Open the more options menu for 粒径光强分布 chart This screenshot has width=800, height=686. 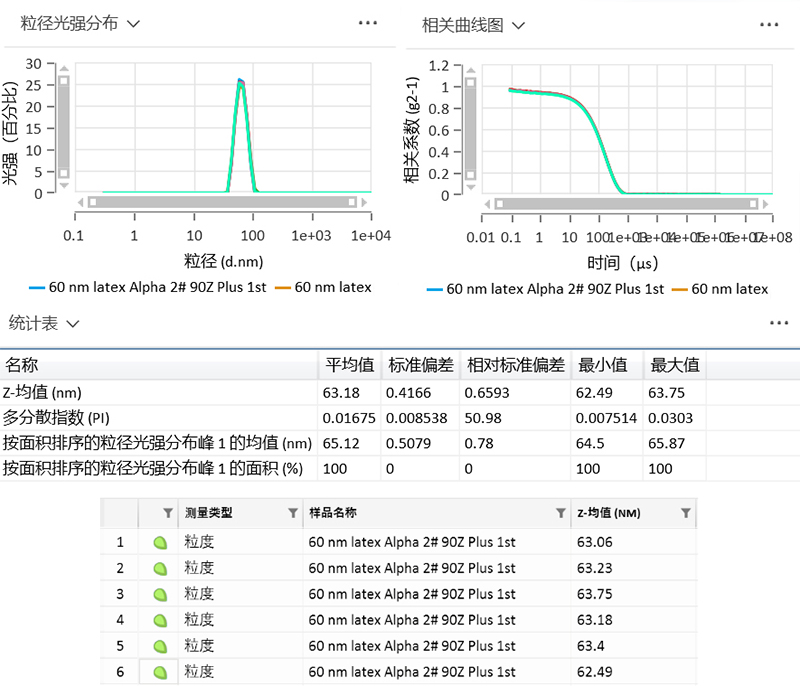click(x=368, y=22)
